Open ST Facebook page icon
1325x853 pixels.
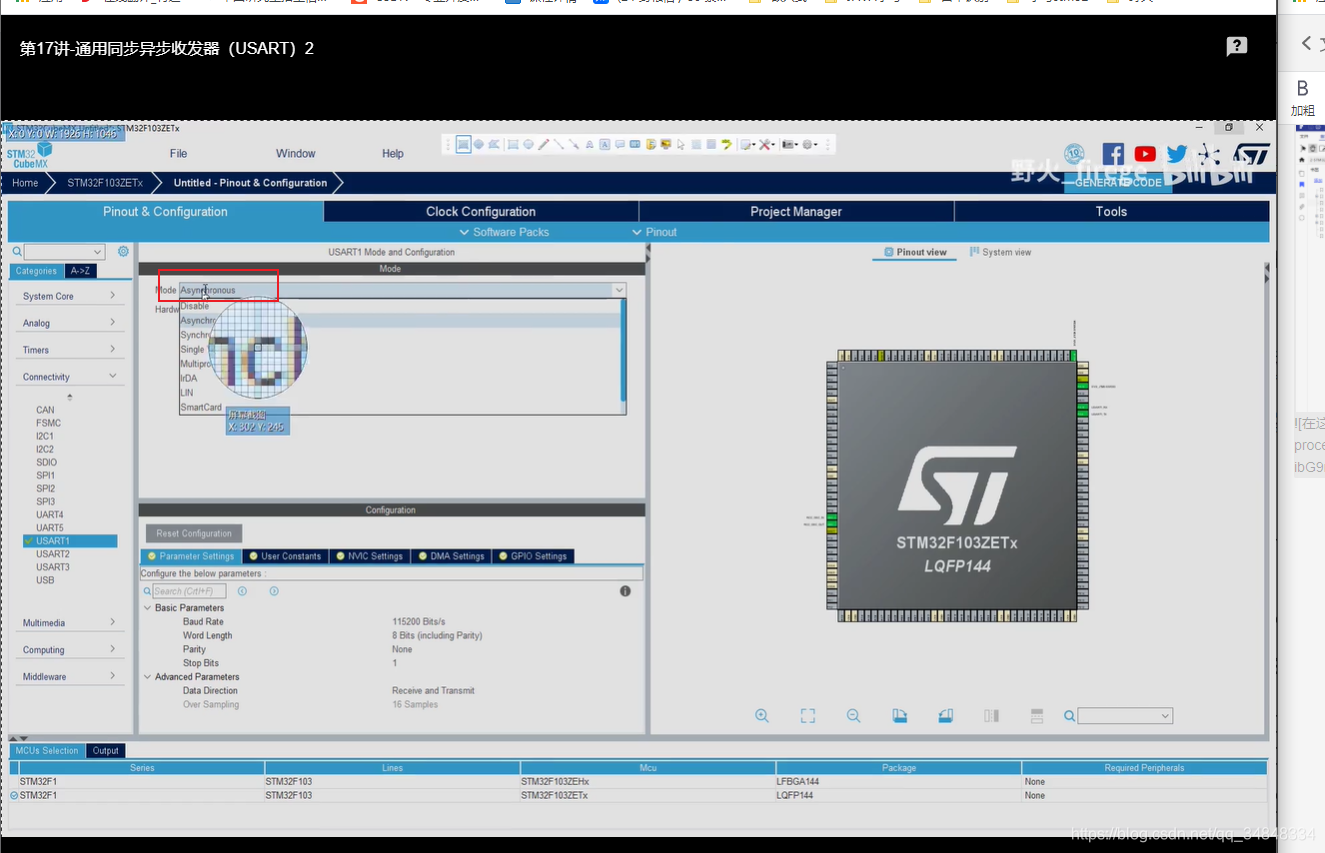coord(1113,154)
